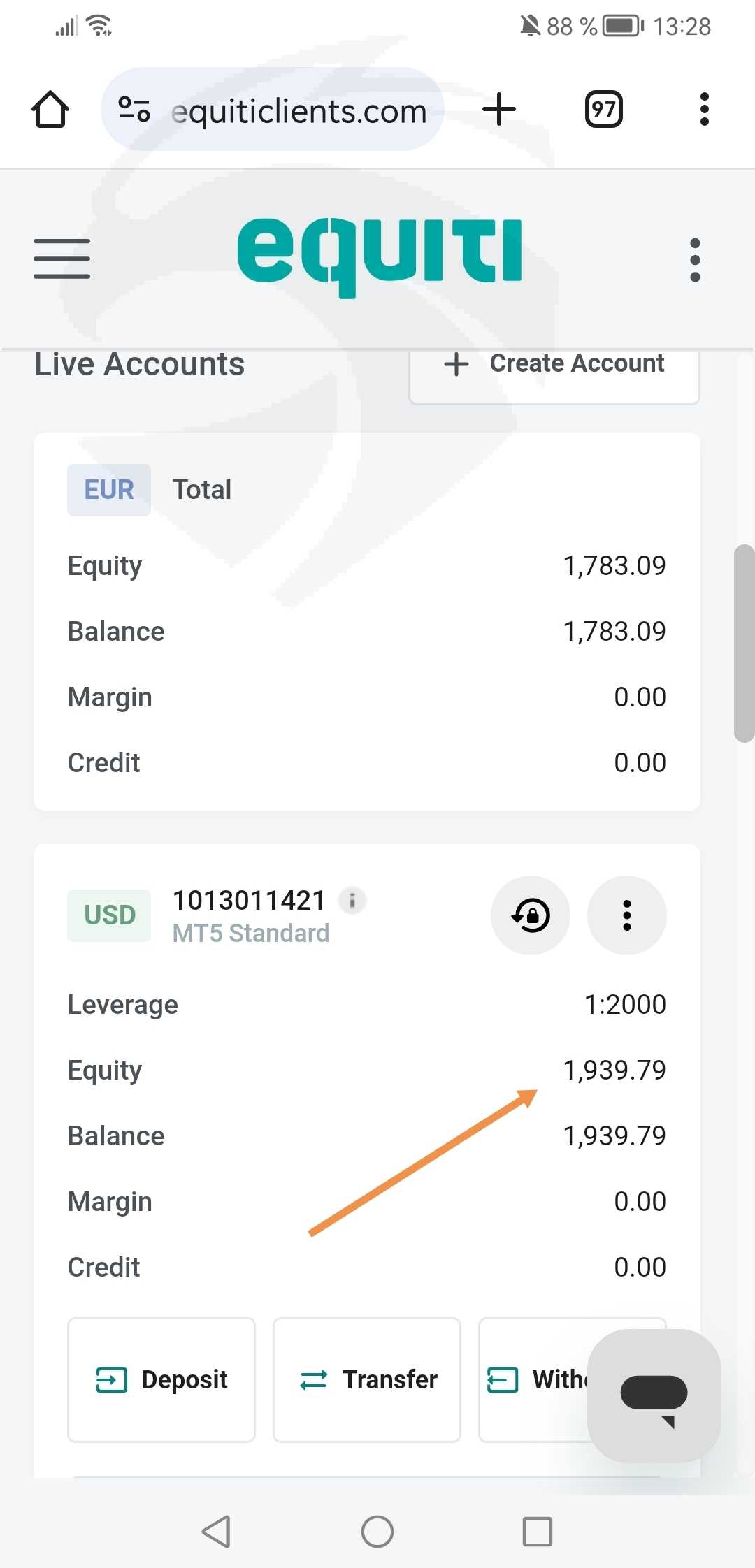This screenshot has width=755, height=1568.
Task: Click the USD account currency badge
Action: click(x=109, y=915)
